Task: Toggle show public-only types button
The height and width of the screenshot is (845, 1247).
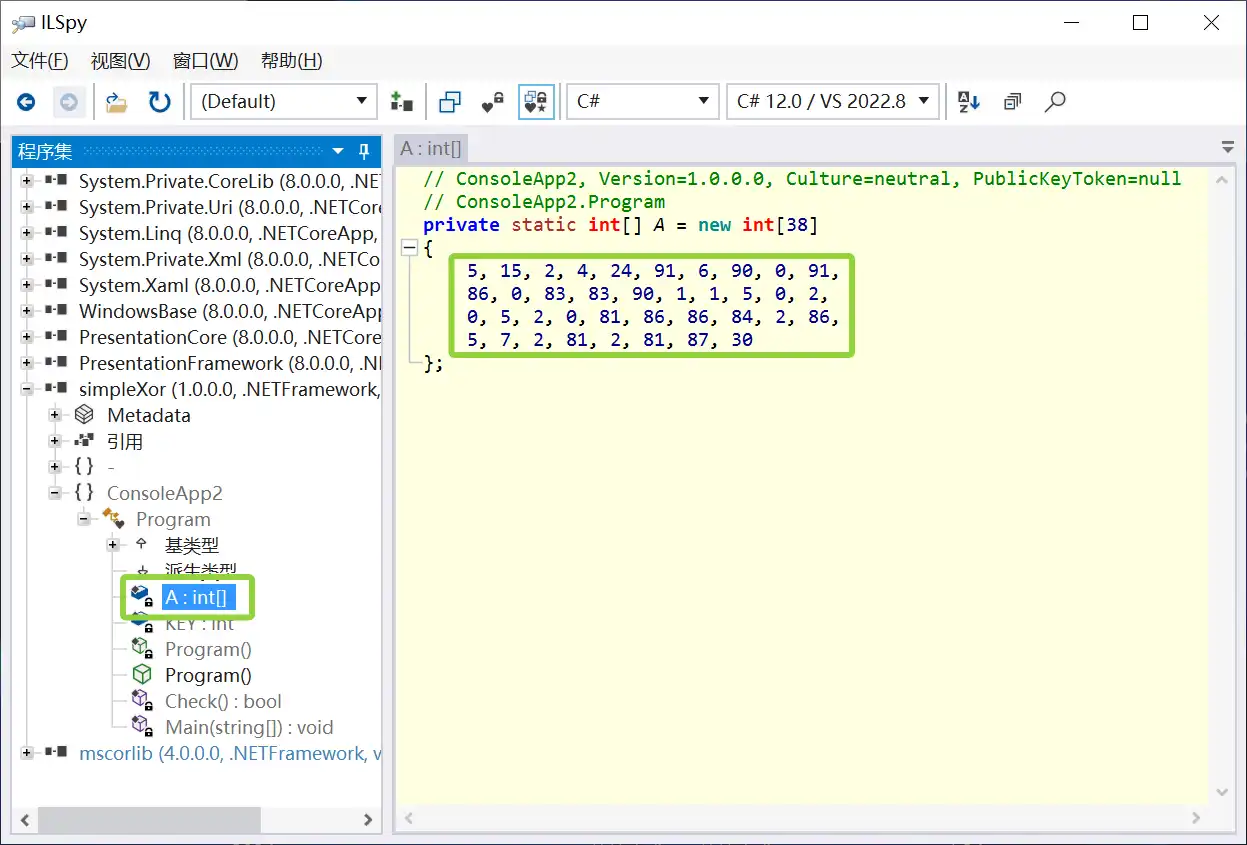Action: (x=450, y=101)
